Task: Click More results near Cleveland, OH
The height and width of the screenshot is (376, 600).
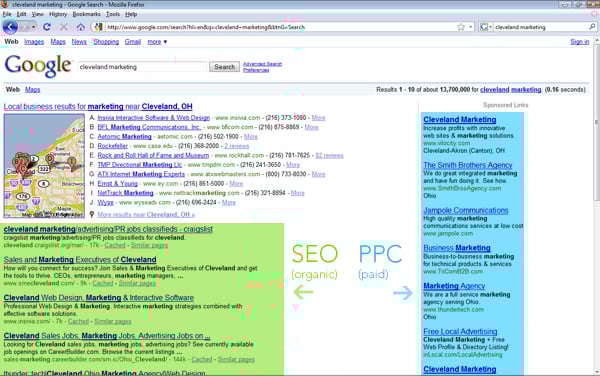Action: (x=146, y=215)
